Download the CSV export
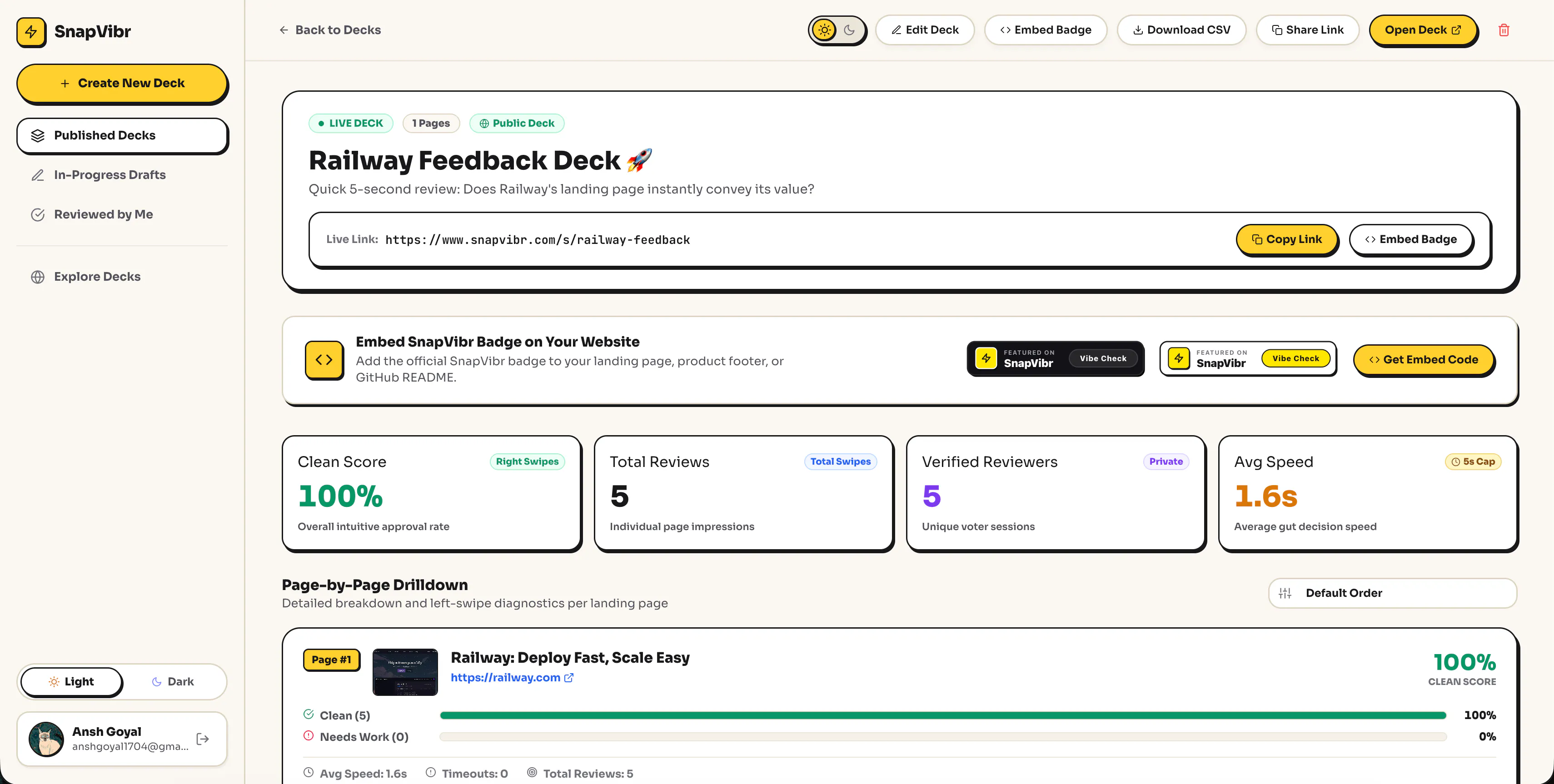Image resolution: width=1554 pixels, height=784 pixels. 1181,30
